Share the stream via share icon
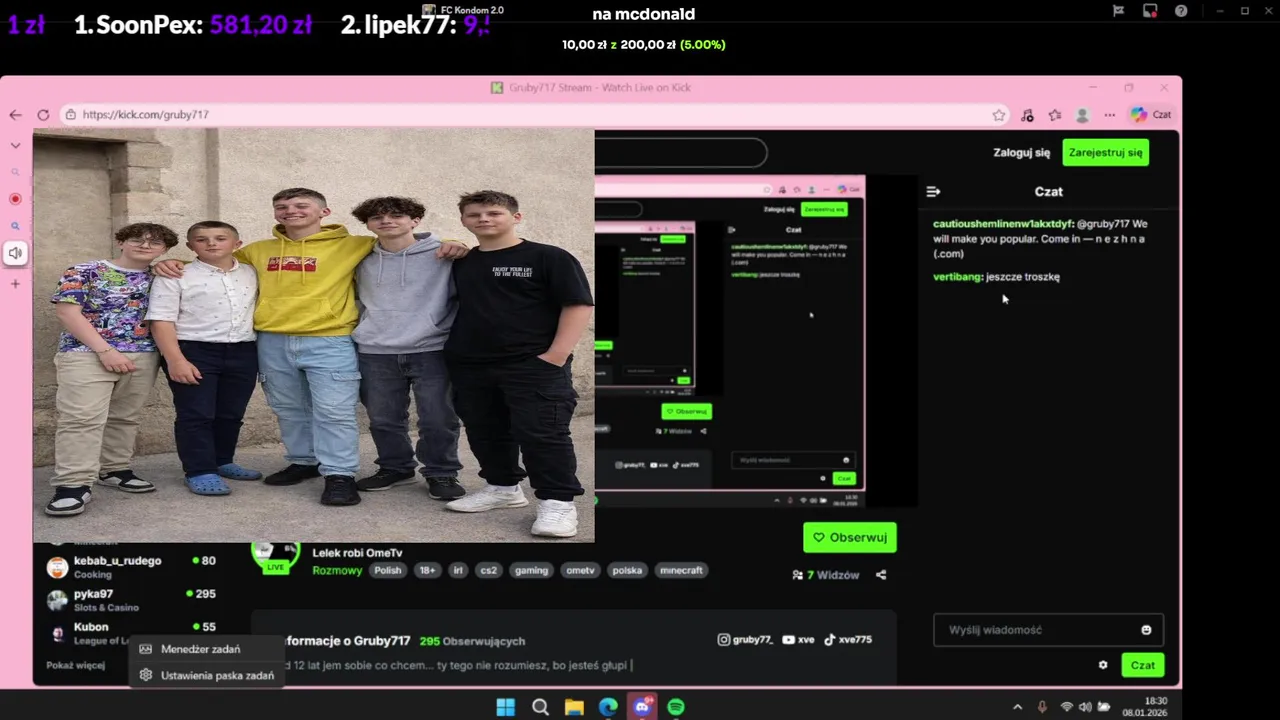 881,575
